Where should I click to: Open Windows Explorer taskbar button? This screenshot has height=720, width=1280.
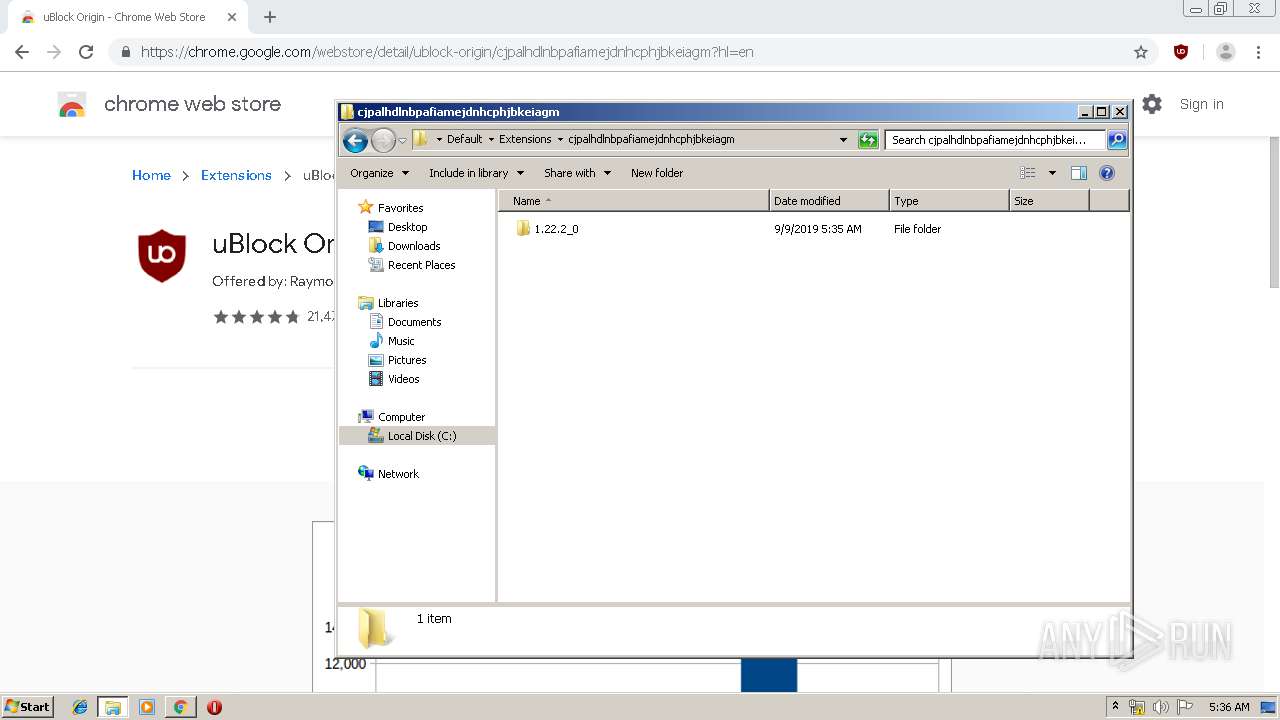pyautogui.click(x=113, y=707)
